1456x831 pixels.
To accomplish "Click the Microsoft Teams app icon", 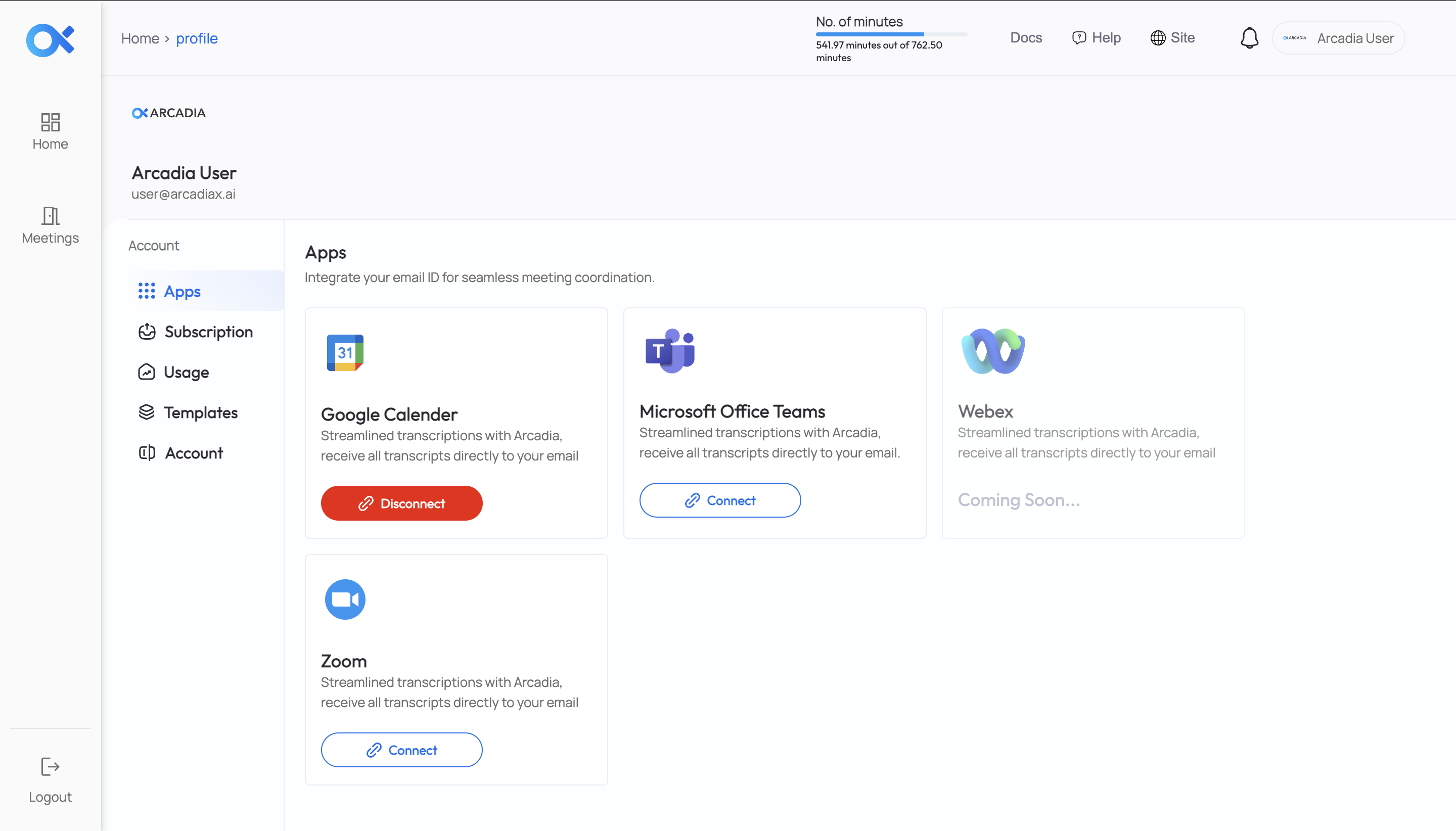I will click(670, 350).
